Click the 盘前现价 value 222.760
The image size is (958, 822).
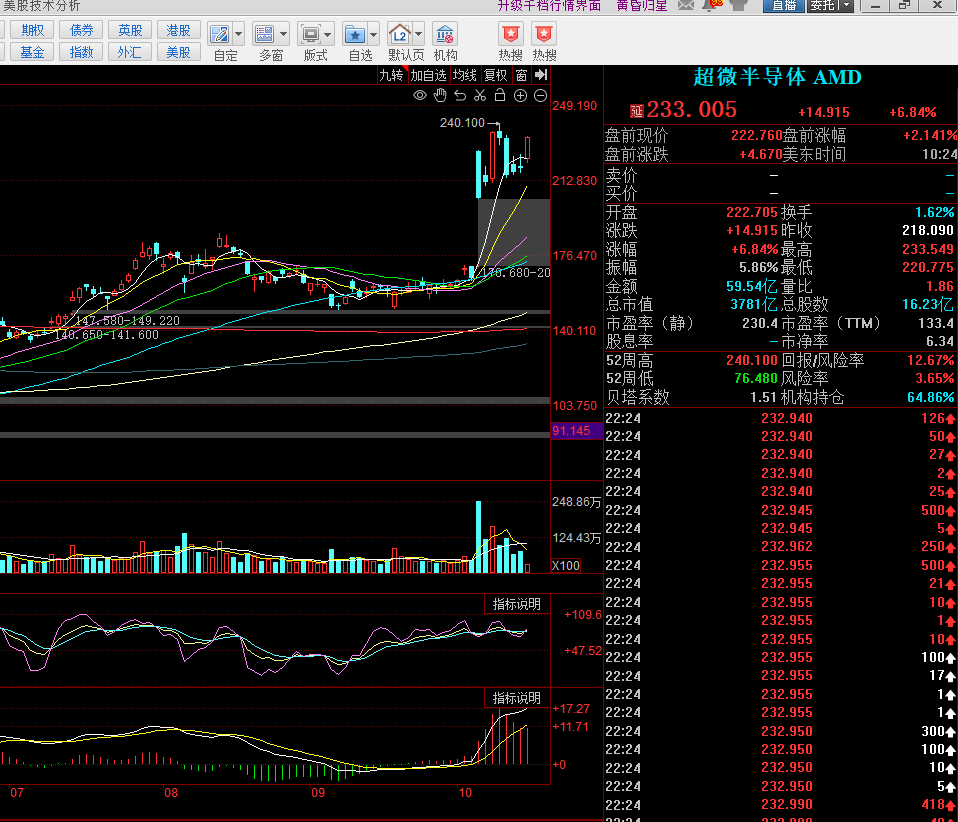pyautogui.click(x=756, y=135)
